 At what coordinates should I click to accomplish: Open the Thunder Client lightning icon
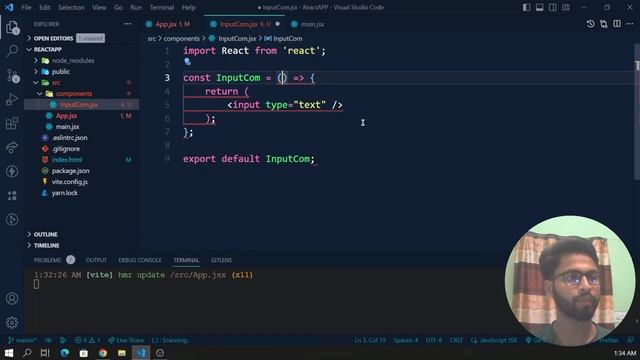click(x=12, y=171)
